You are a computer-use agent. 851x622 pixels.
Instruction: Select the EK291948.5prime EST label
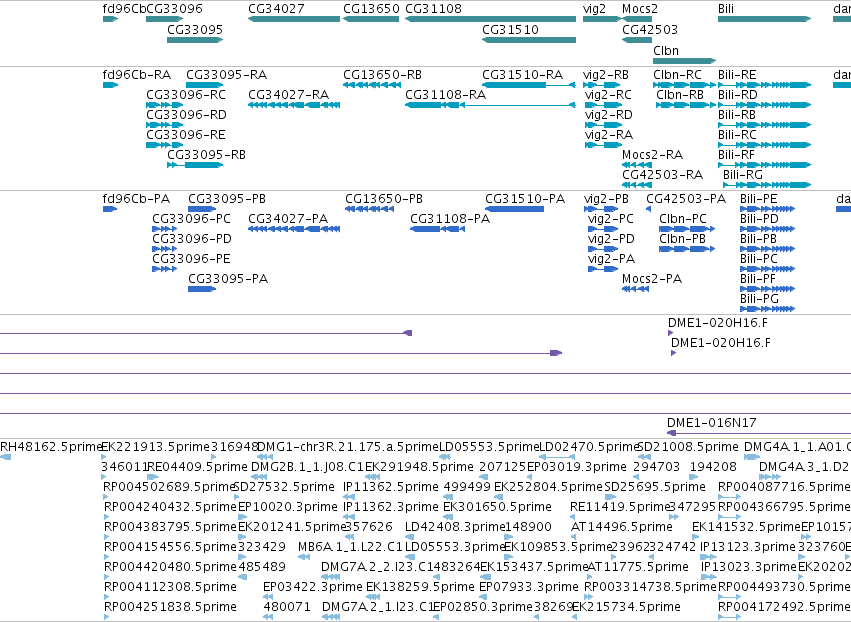pyautogui.click(x=419, y=467)
